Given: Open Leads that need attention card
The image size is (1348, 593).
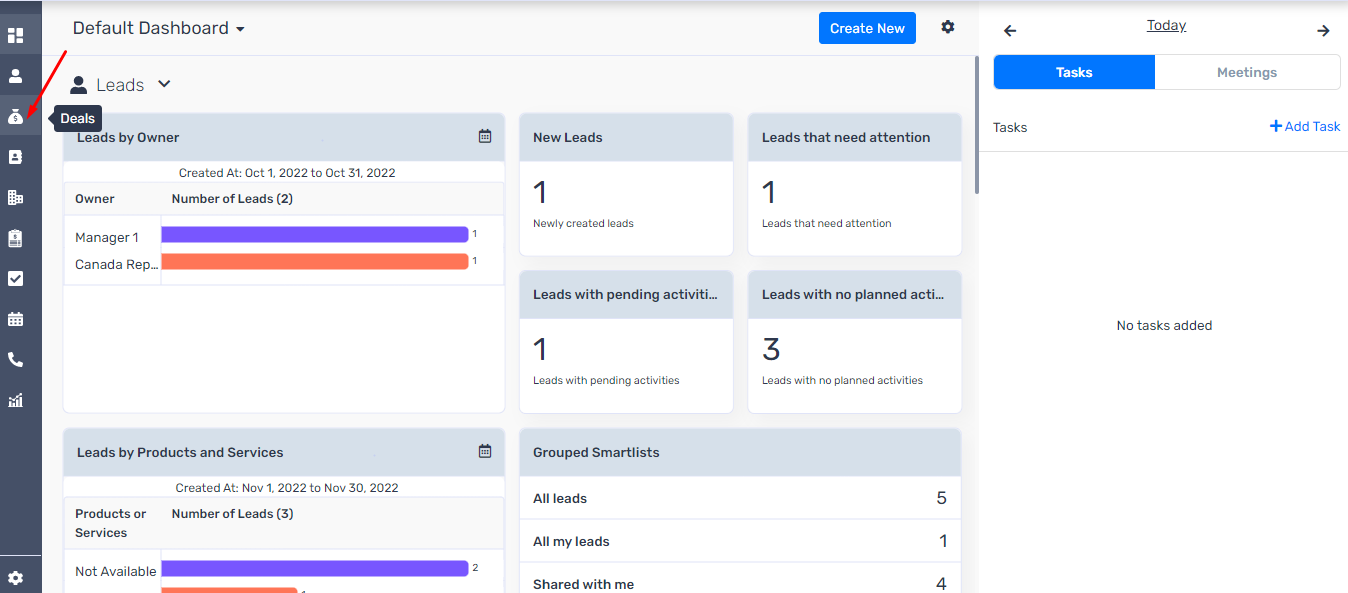Looking at the screenshot, I should point(855,185).
